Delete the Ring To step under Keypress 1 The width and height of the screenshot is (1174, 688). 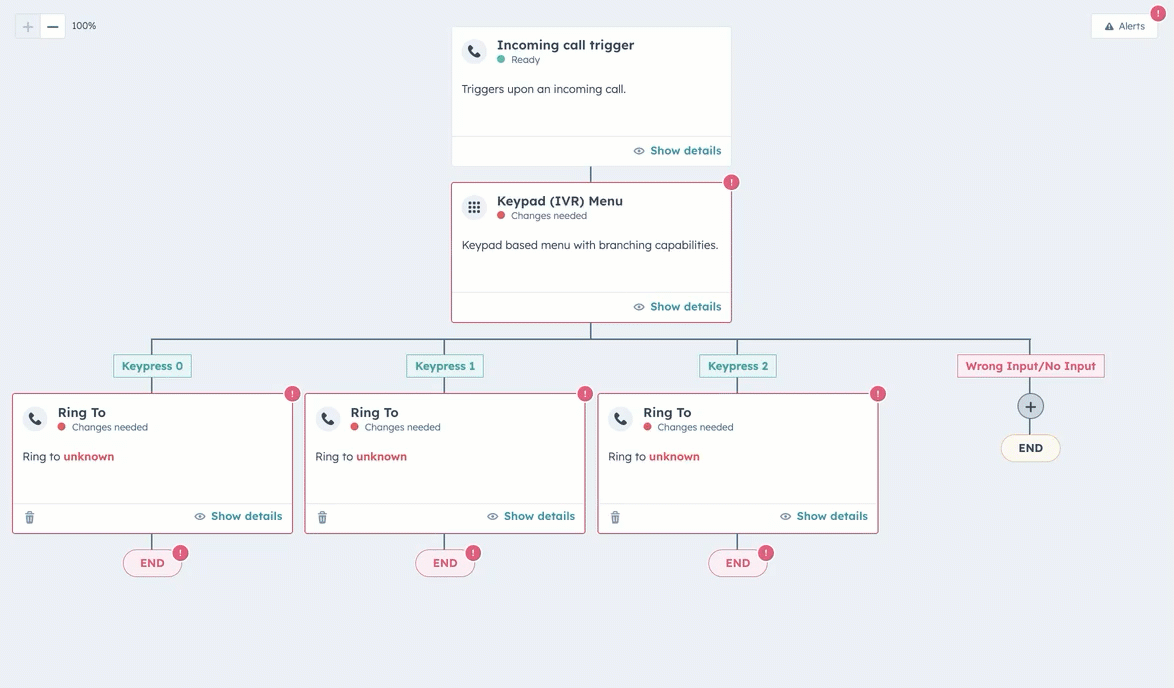tap(322, 517)
